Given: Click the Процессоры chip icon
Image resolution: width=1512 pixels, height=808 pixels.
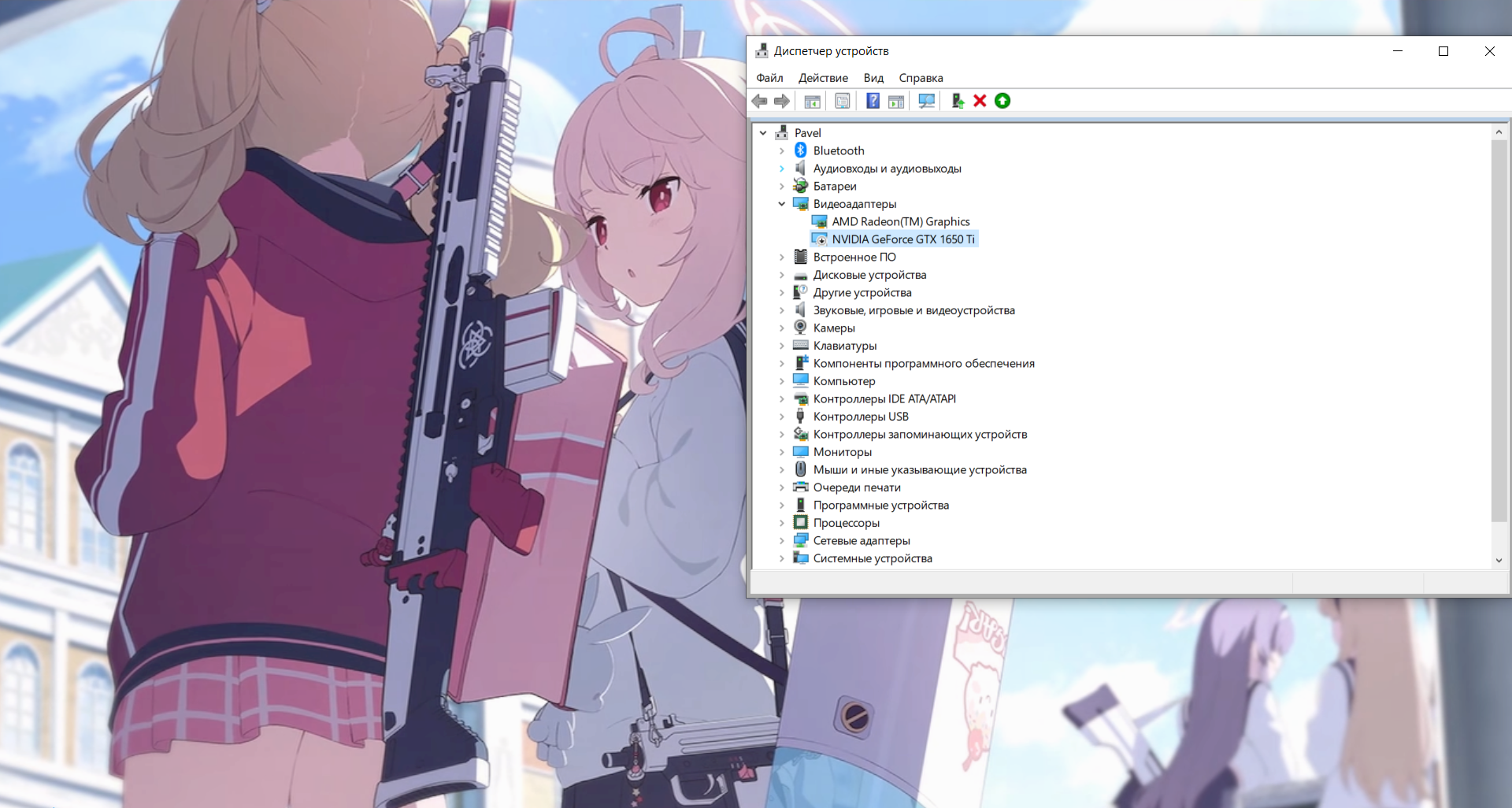Looking at the screenshot, I should 801,522.
